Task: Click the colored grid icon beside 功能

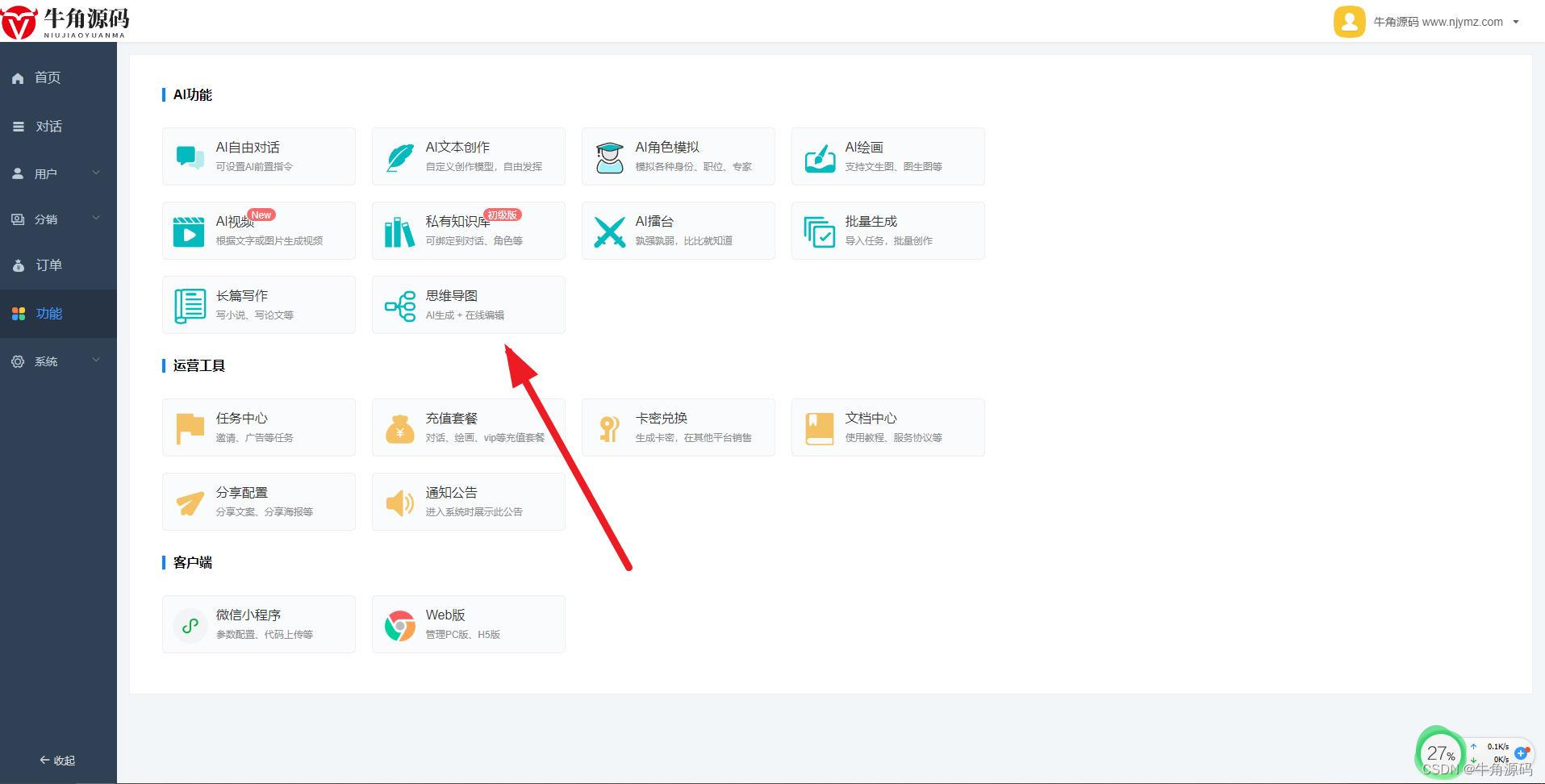Action: [18, 314]
